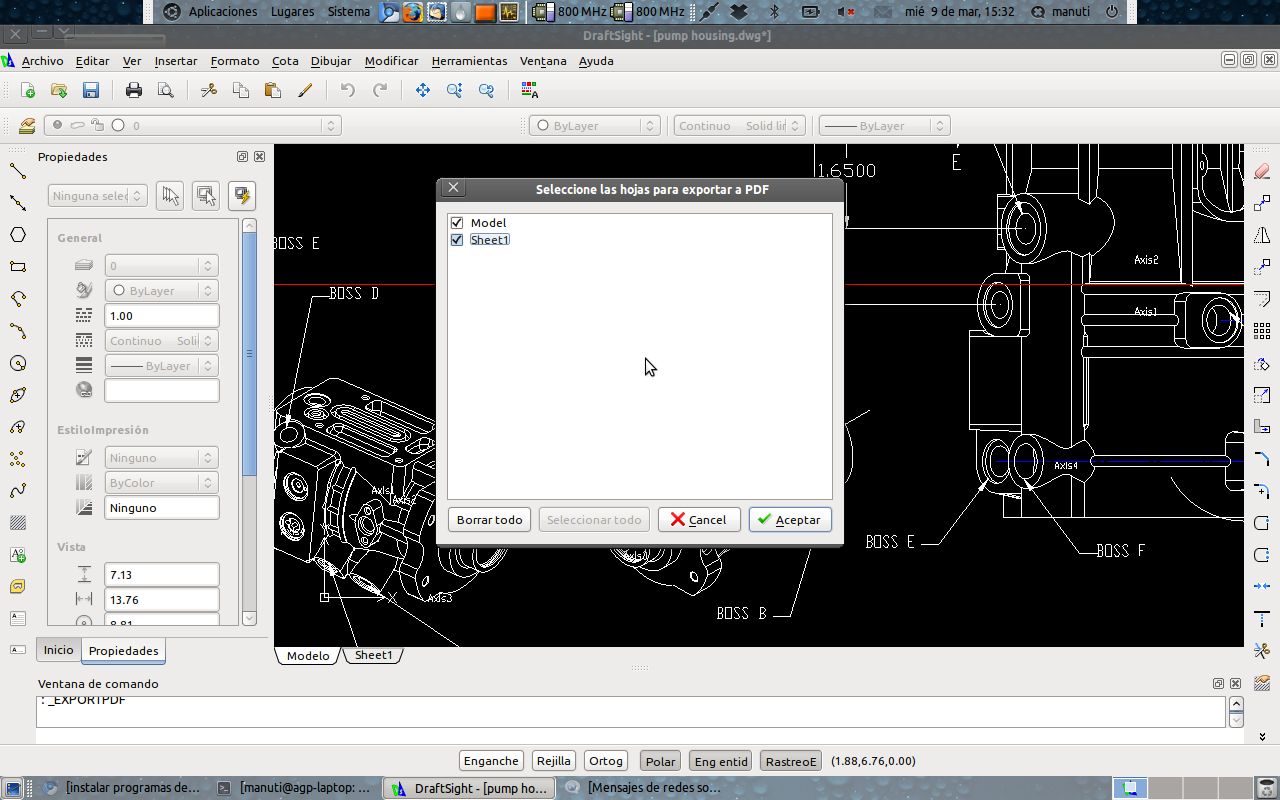Open the ByLayer line weight toolbar dropdown
The height and width of the screenshot is (800, 1280).
click(884, 126)
